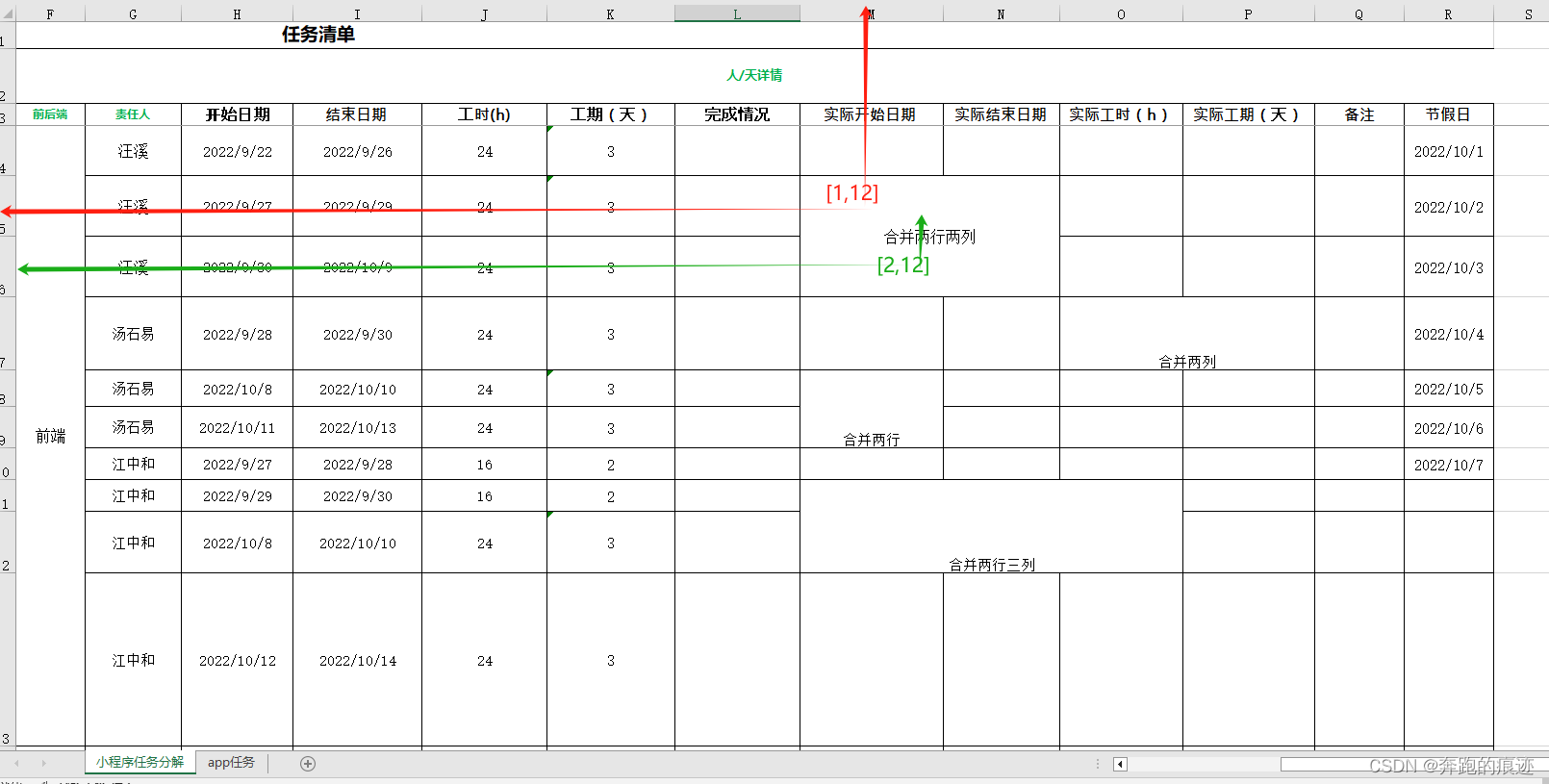1549x784 pixels.
Task: Select column R header
Action: click(x=1448, y=14)
